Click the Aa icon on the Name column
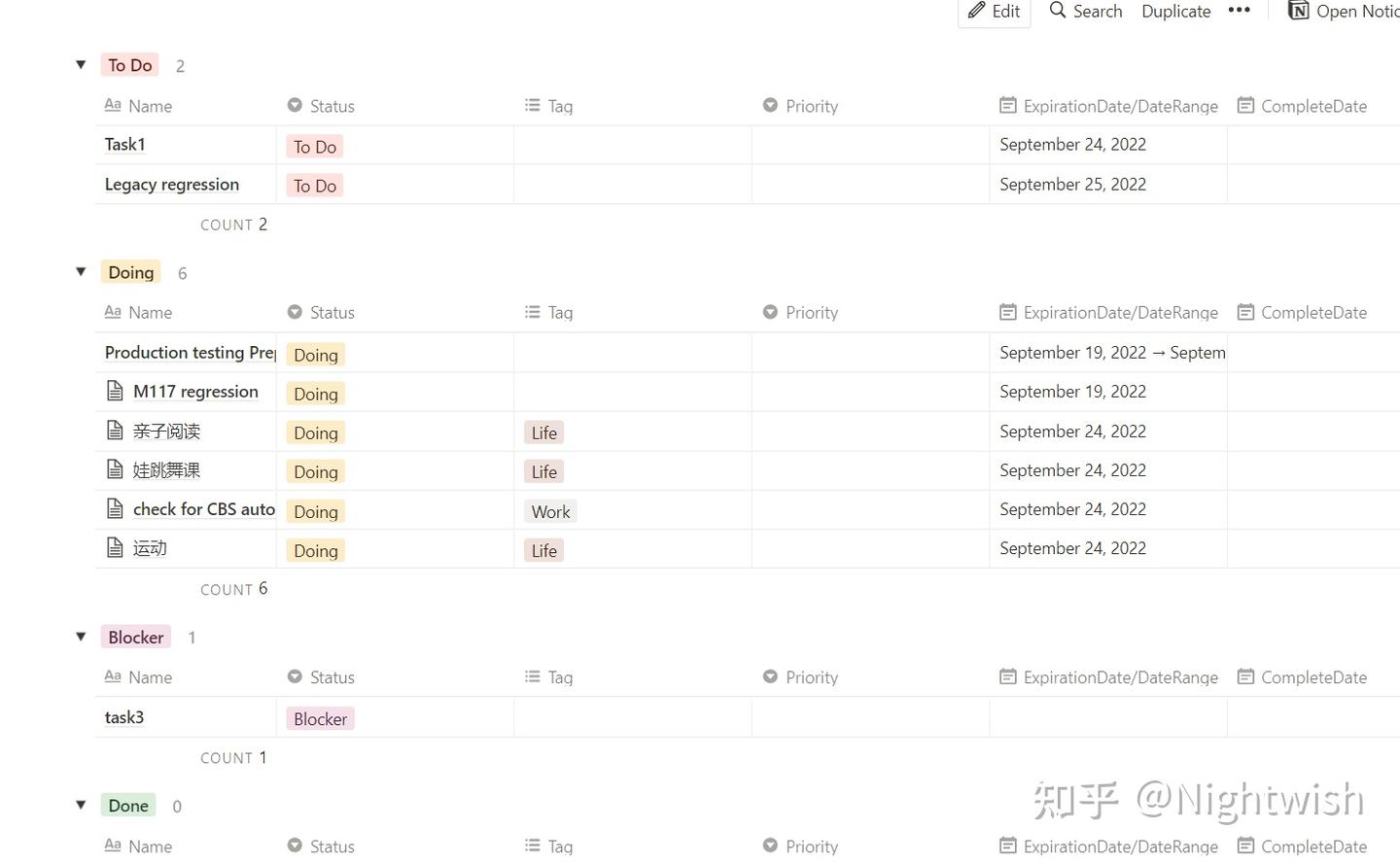Image resolution: width=1400 pixels, height=864 pixels. coord(111,105)
